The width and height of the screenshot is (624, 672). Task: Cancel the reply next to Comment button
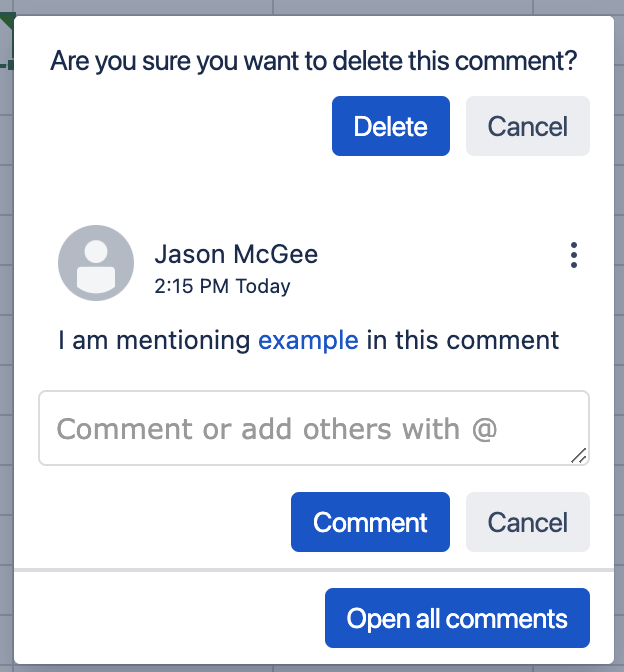(527, 522)
